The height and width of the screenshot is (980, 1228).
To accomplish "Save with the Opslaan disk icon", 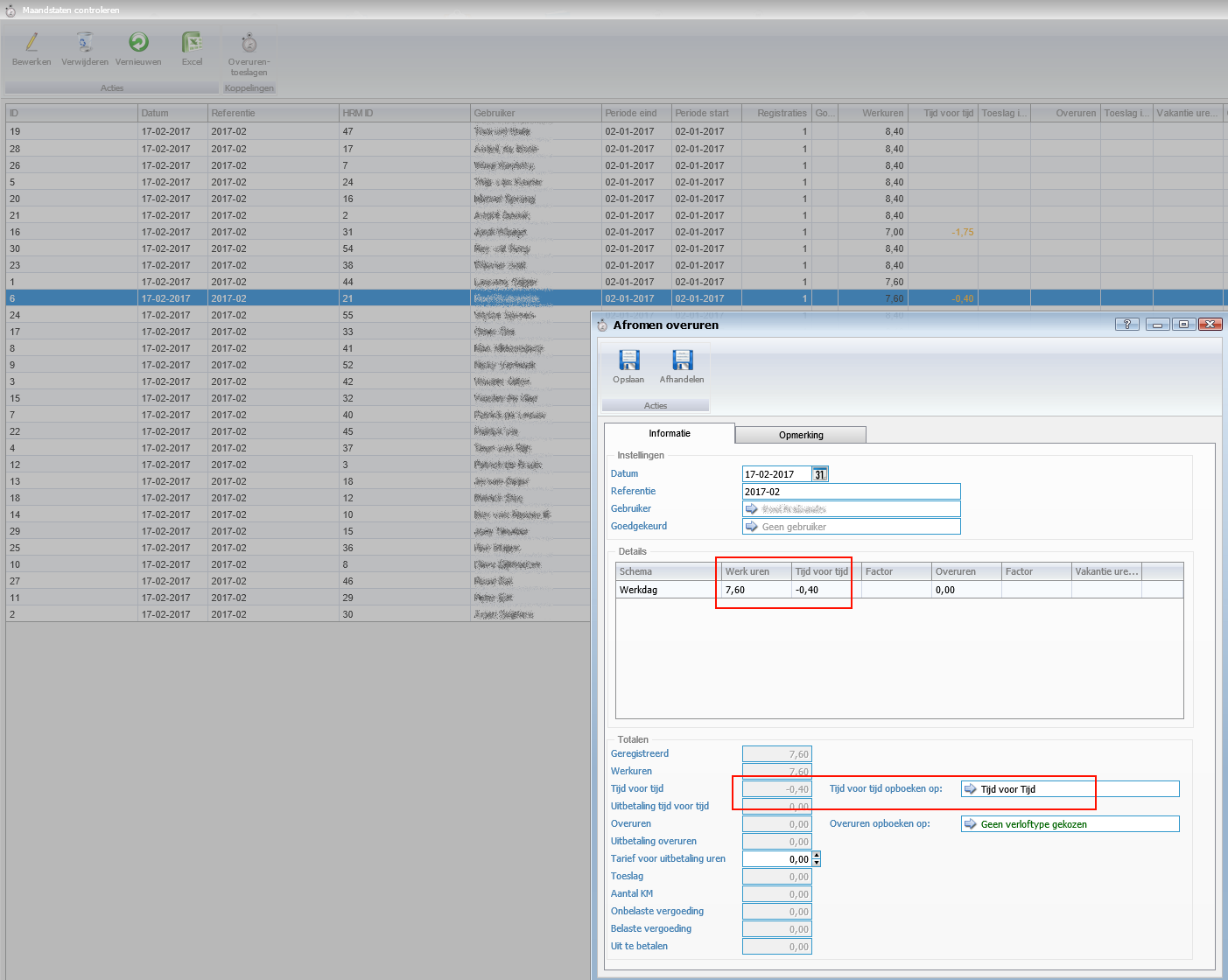I will point(628,360).
